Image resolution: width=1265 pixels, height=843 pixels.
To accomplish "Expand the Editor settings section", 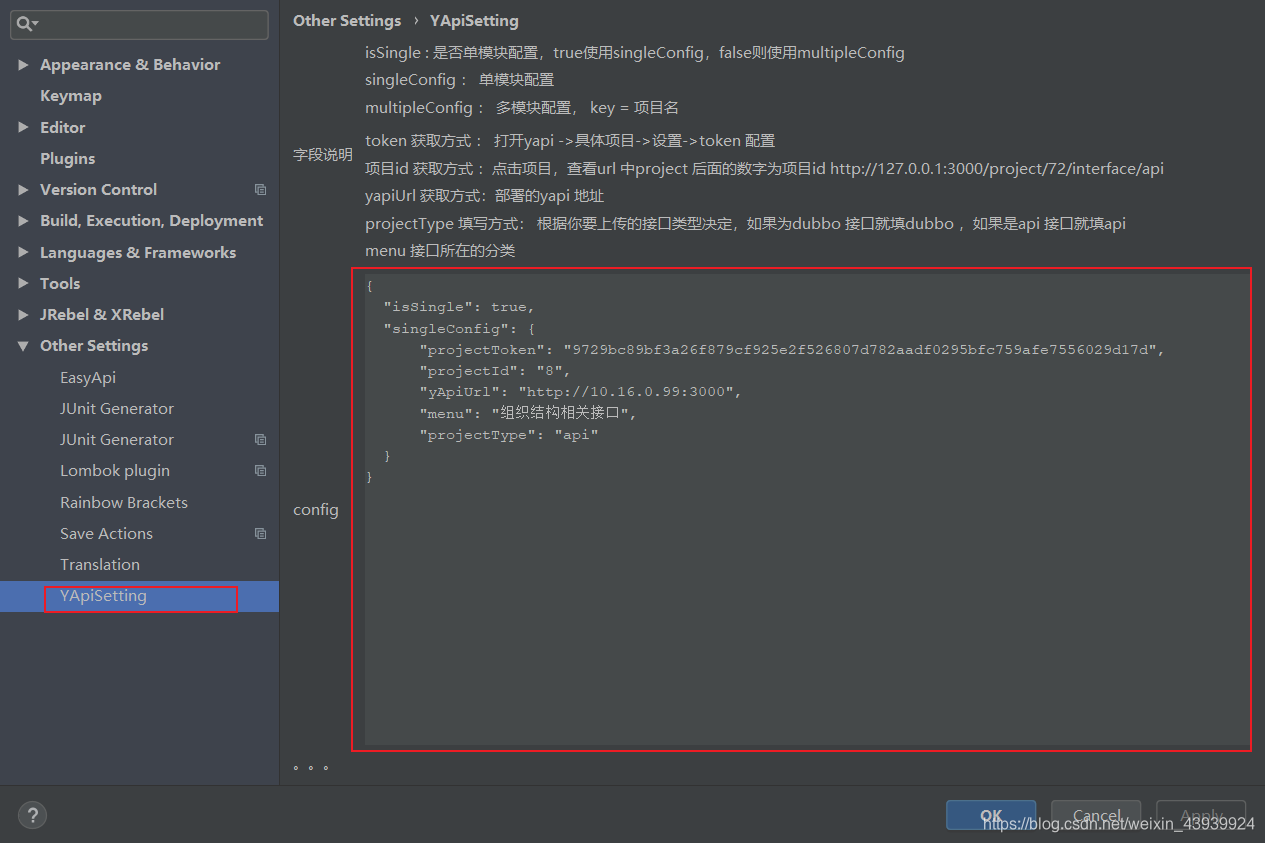I will point(23,128).
